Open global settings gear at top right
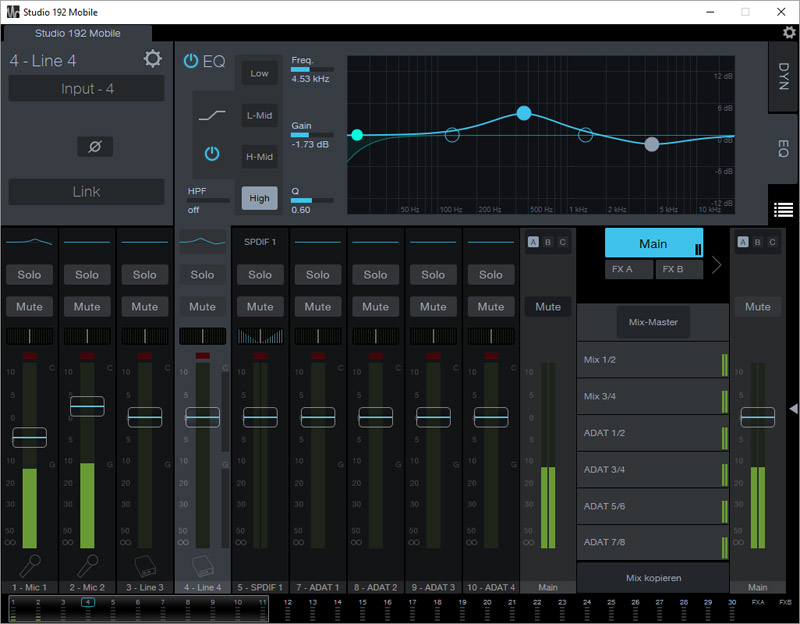 (789, 33)
